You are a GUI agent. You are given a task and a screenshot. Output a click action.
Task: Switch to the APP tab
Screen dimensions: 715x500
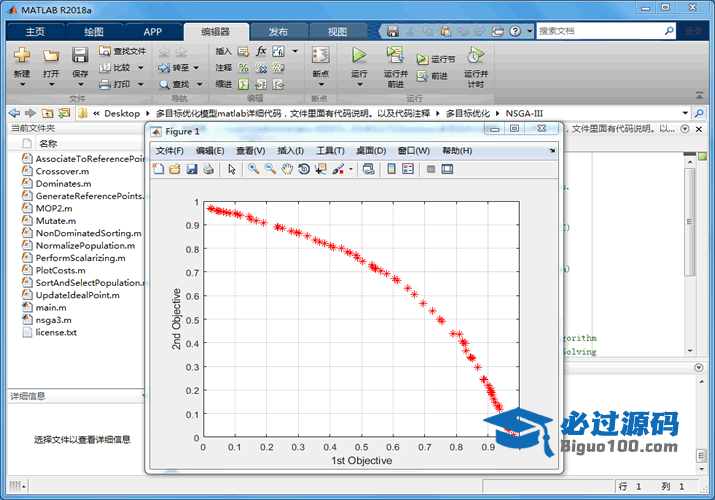152,31
